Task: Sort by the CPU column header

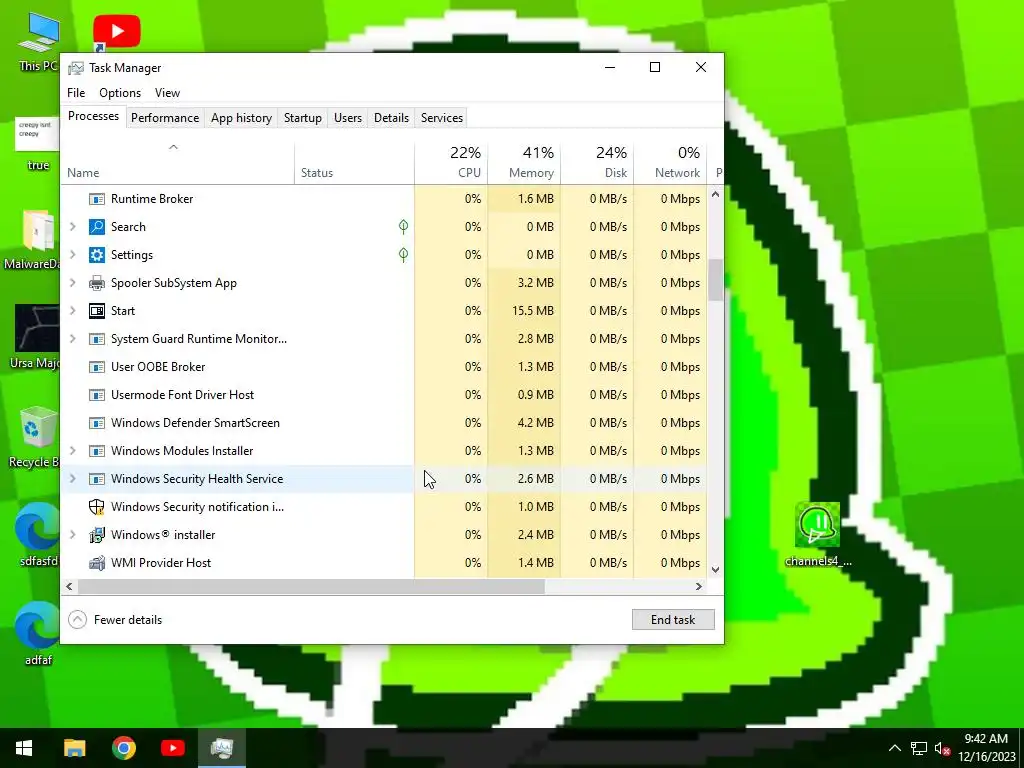Action: [x=451, y=163]
